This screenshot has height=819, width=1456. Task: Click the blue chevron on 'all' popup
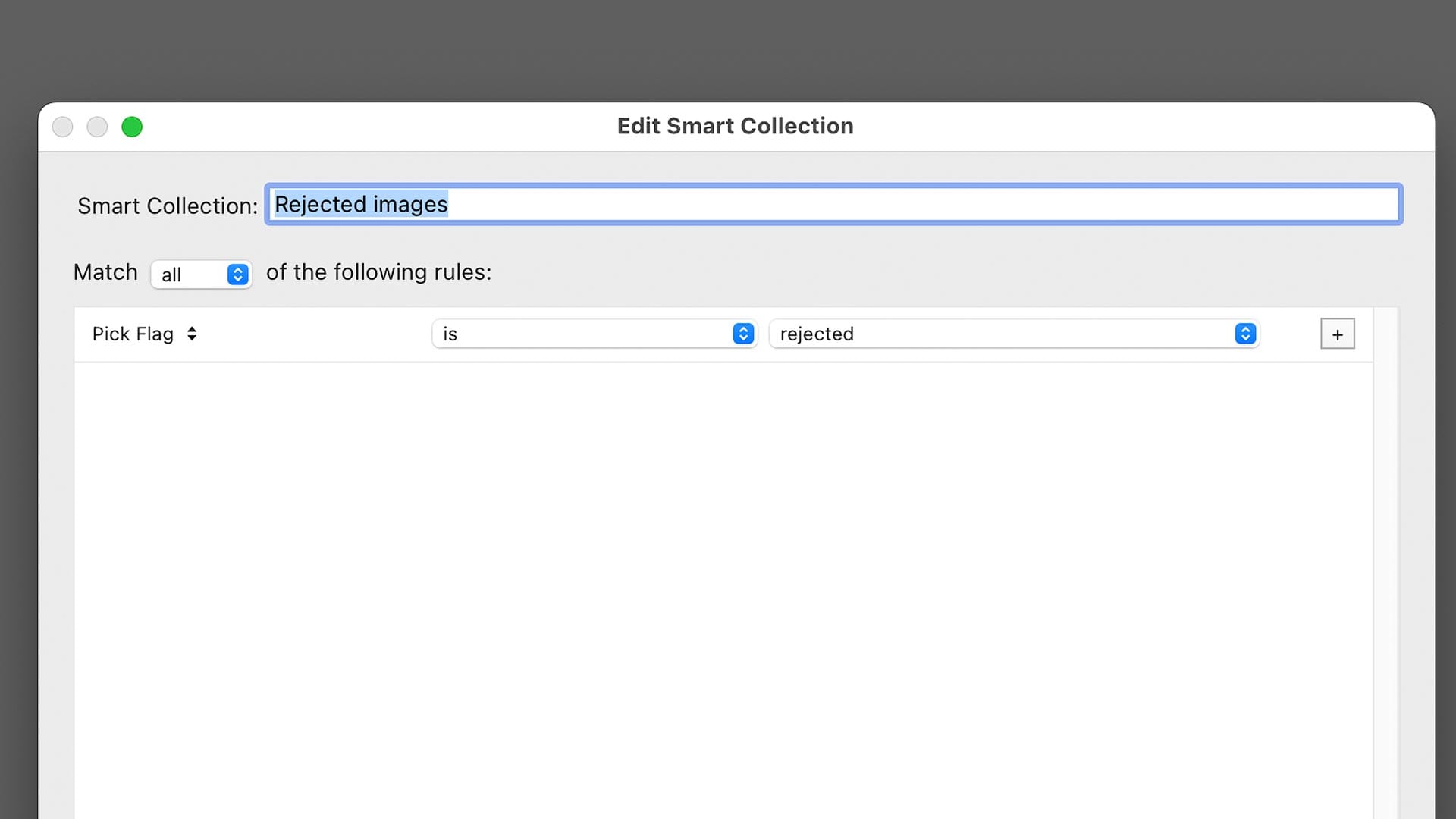point(237,275)
